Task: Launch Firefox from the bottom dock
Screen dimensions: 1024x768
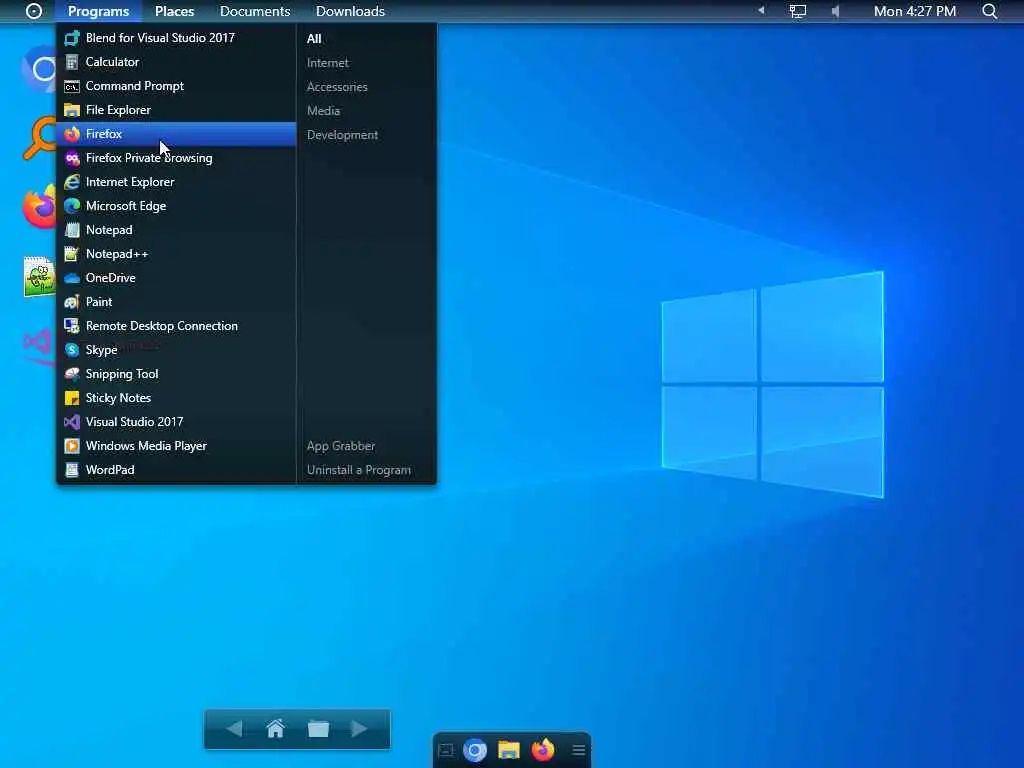Action: pos(543,750)
